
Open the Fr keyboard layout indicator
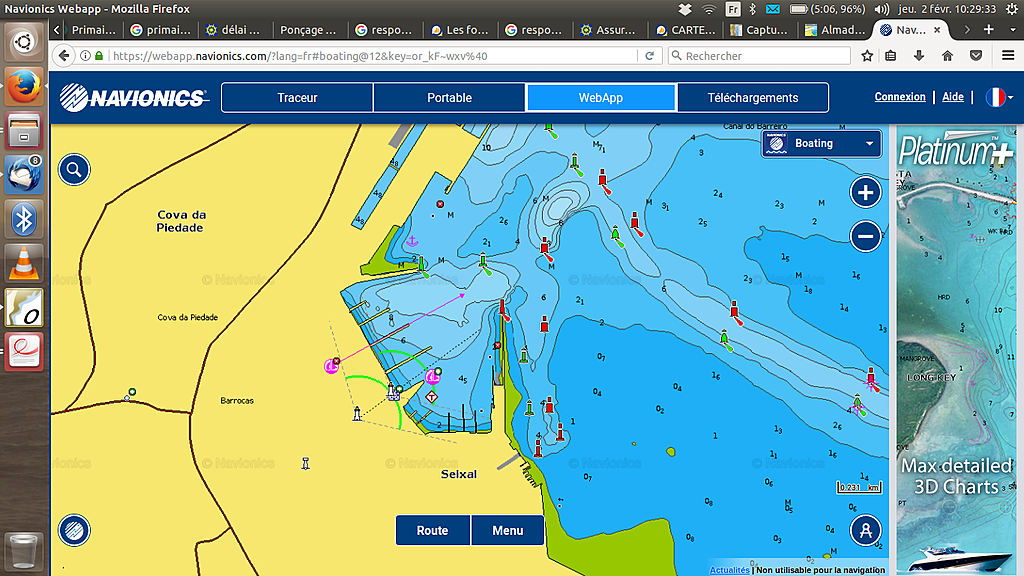(x=733, y=9)
